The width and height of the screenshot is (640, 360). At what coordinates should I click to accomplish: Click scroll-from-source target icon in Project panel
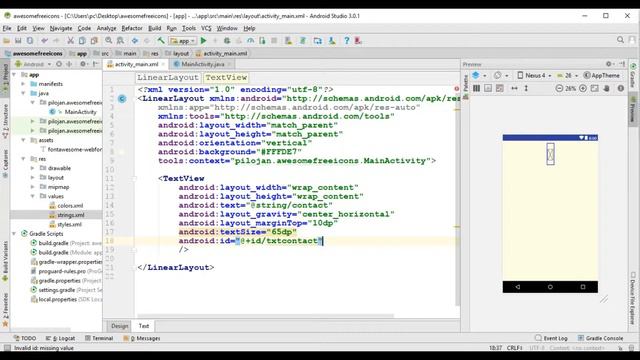pos(59,64)
